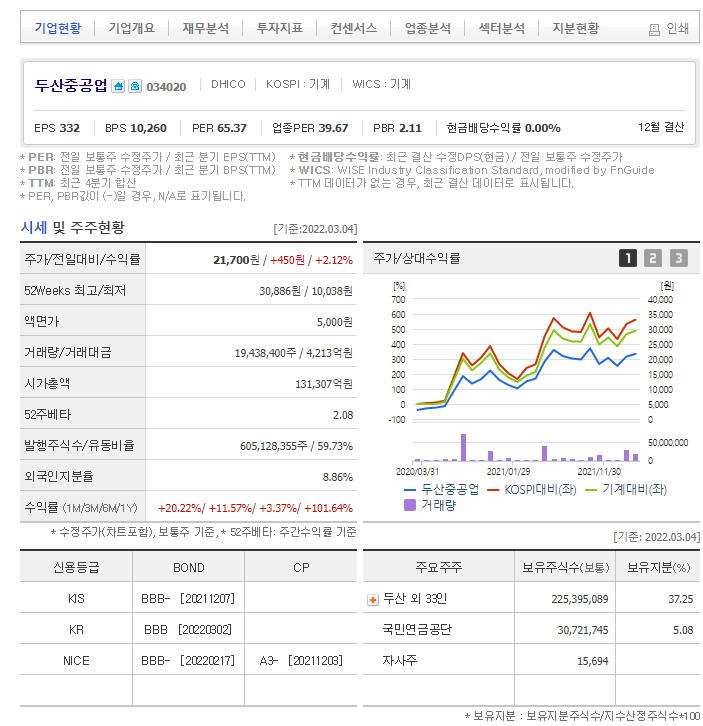Click the WICS : 기계 classification text
This screenshot has height=726, width=703.
(x=381, y=84)
